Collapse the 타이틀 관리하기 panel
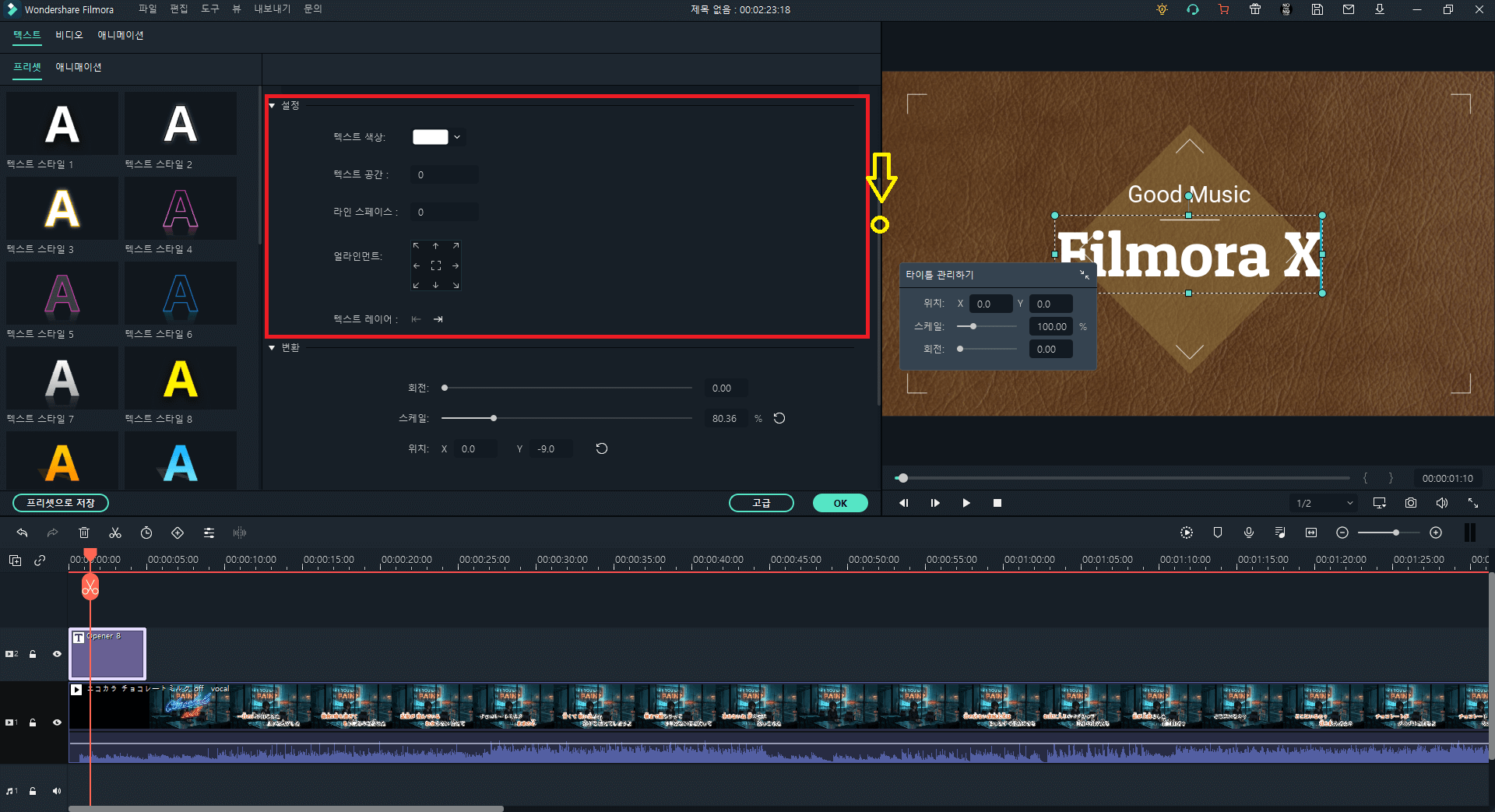The height and width of the screenshot is (812, 1495). tap(1084, 275)
